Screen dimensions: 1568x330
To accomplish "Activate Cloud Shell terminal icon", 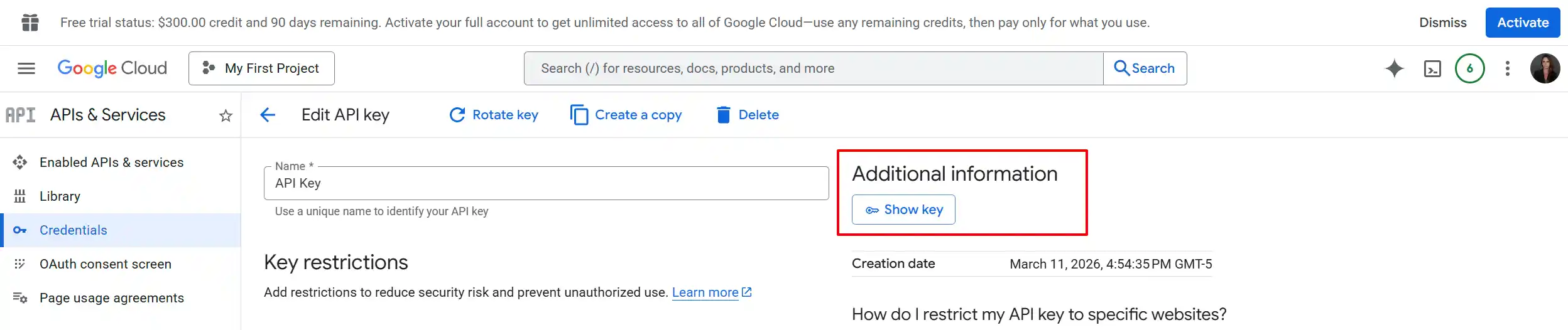I will (x=1432, y=68).
